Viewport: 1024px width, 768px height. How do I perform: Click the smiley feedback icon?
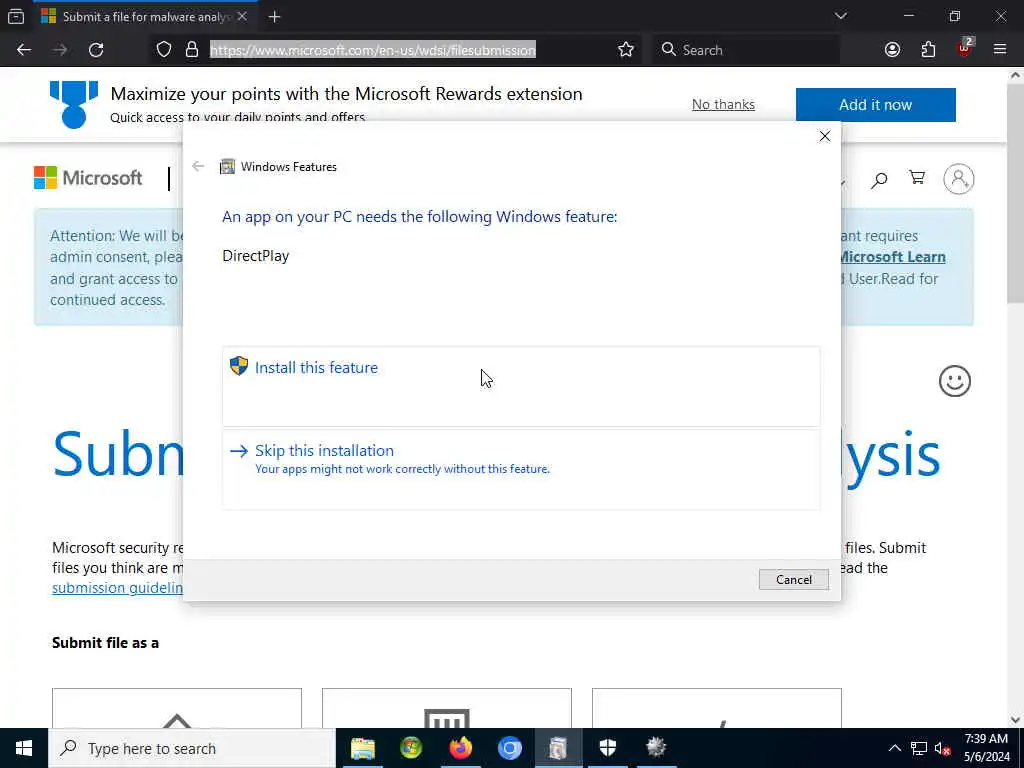click(x=955, y=381)
